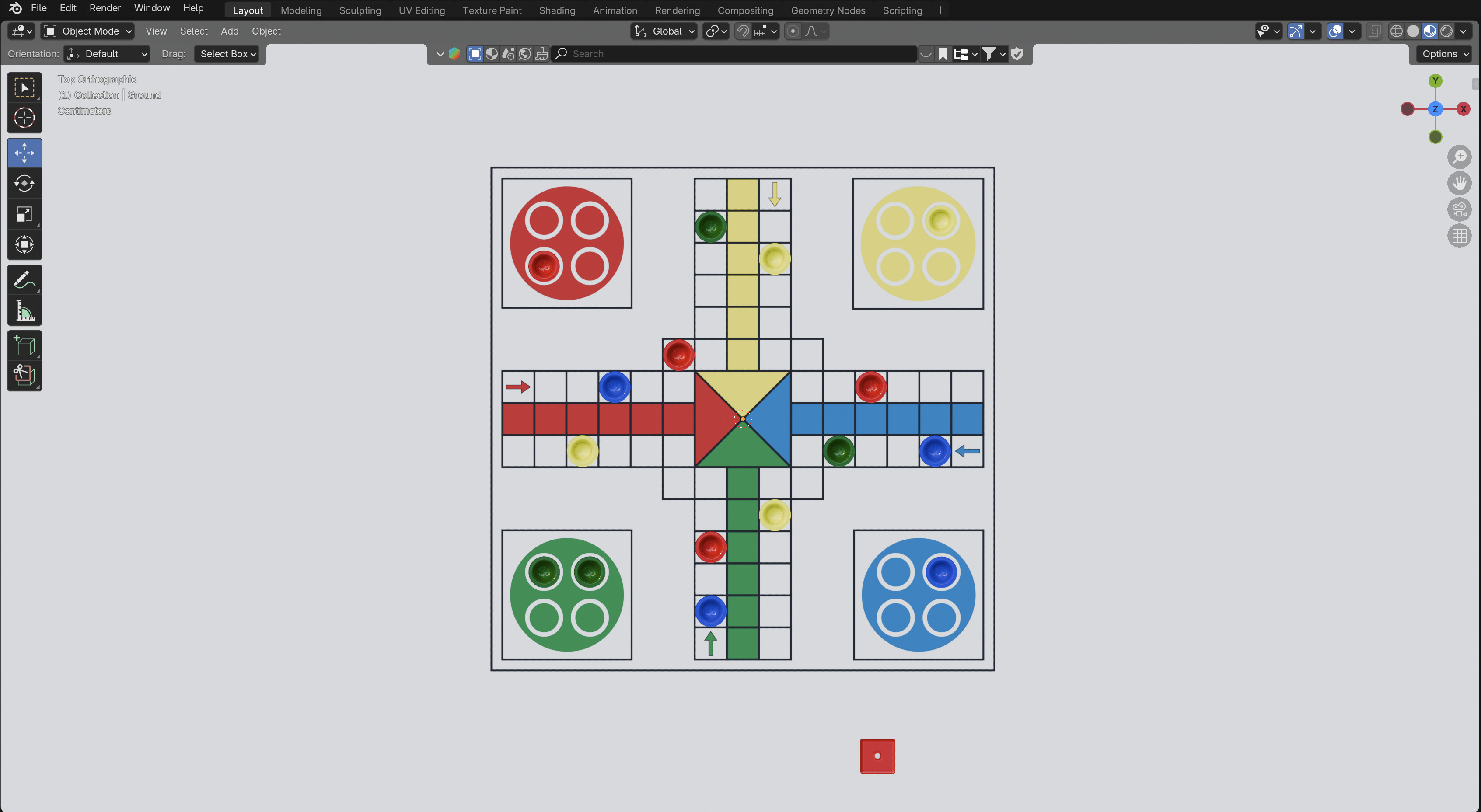Open the viewport Add menu
This screenshot has height=812, width=1481.
click(x=229, y=31)
